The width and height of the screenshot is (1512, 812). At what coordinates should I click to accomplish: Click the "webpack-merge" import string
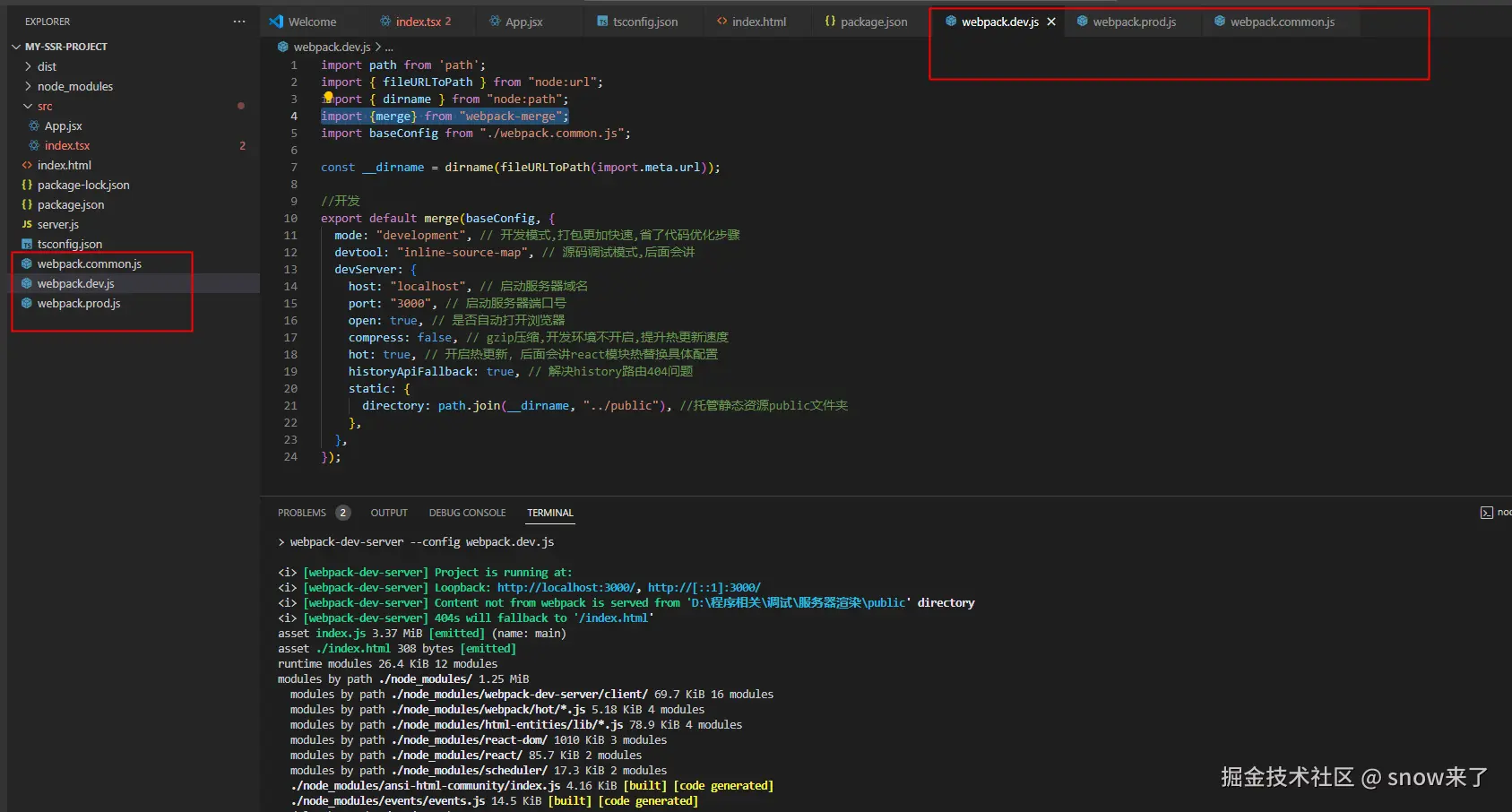[x=511, y=116]
